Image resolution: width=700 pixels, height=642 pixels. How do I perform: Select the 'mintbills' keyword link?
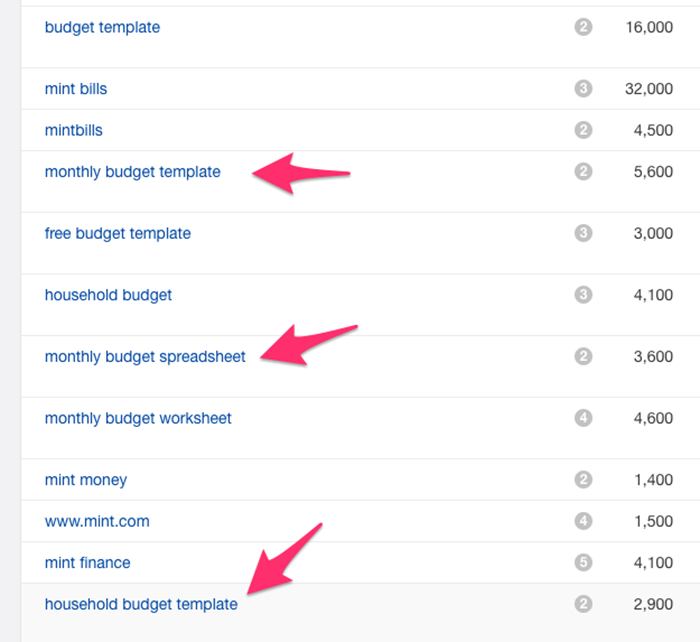pos(74,130)
